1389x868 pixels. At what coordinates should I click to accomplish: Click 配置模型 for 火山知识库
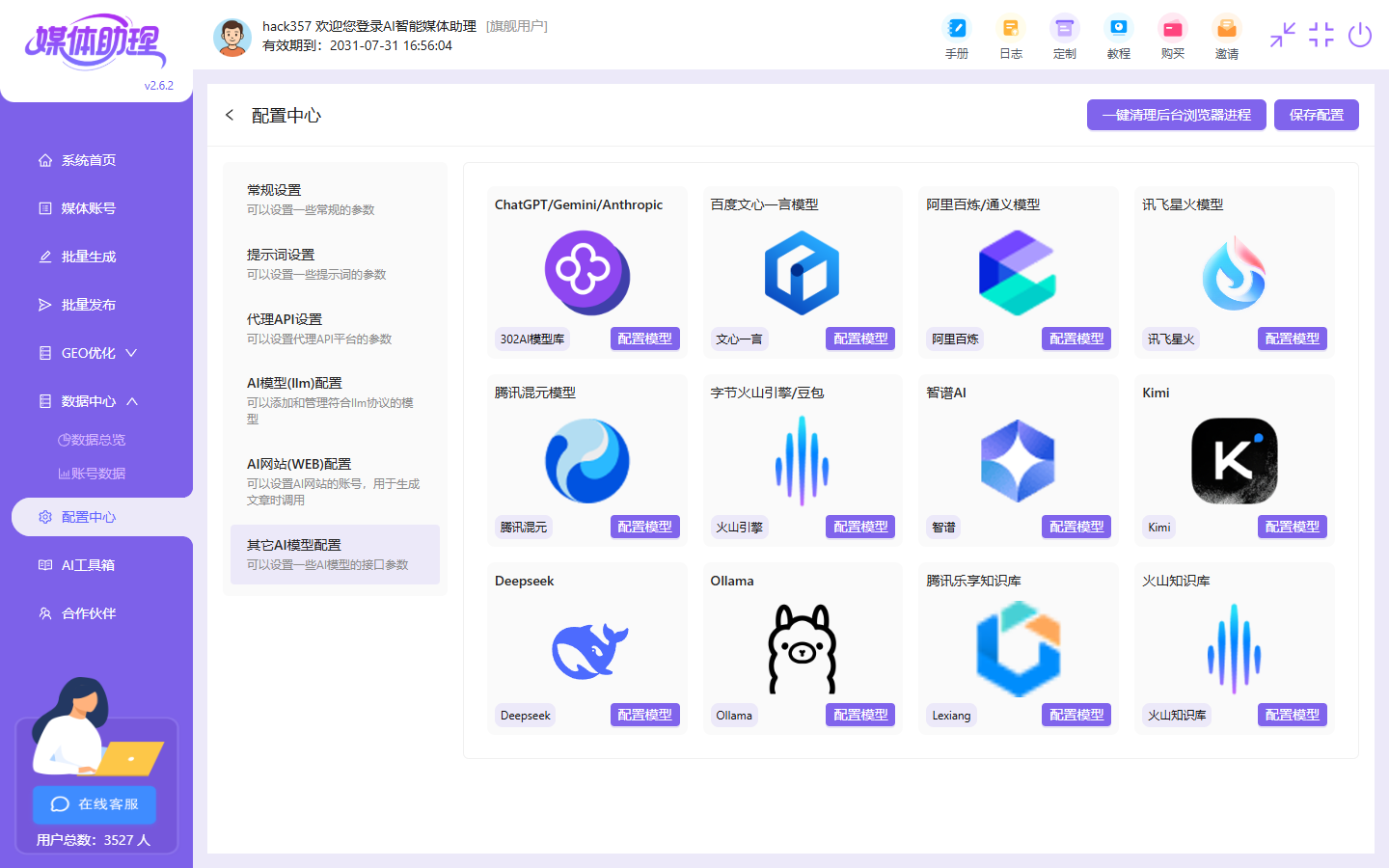(1293, 715)
